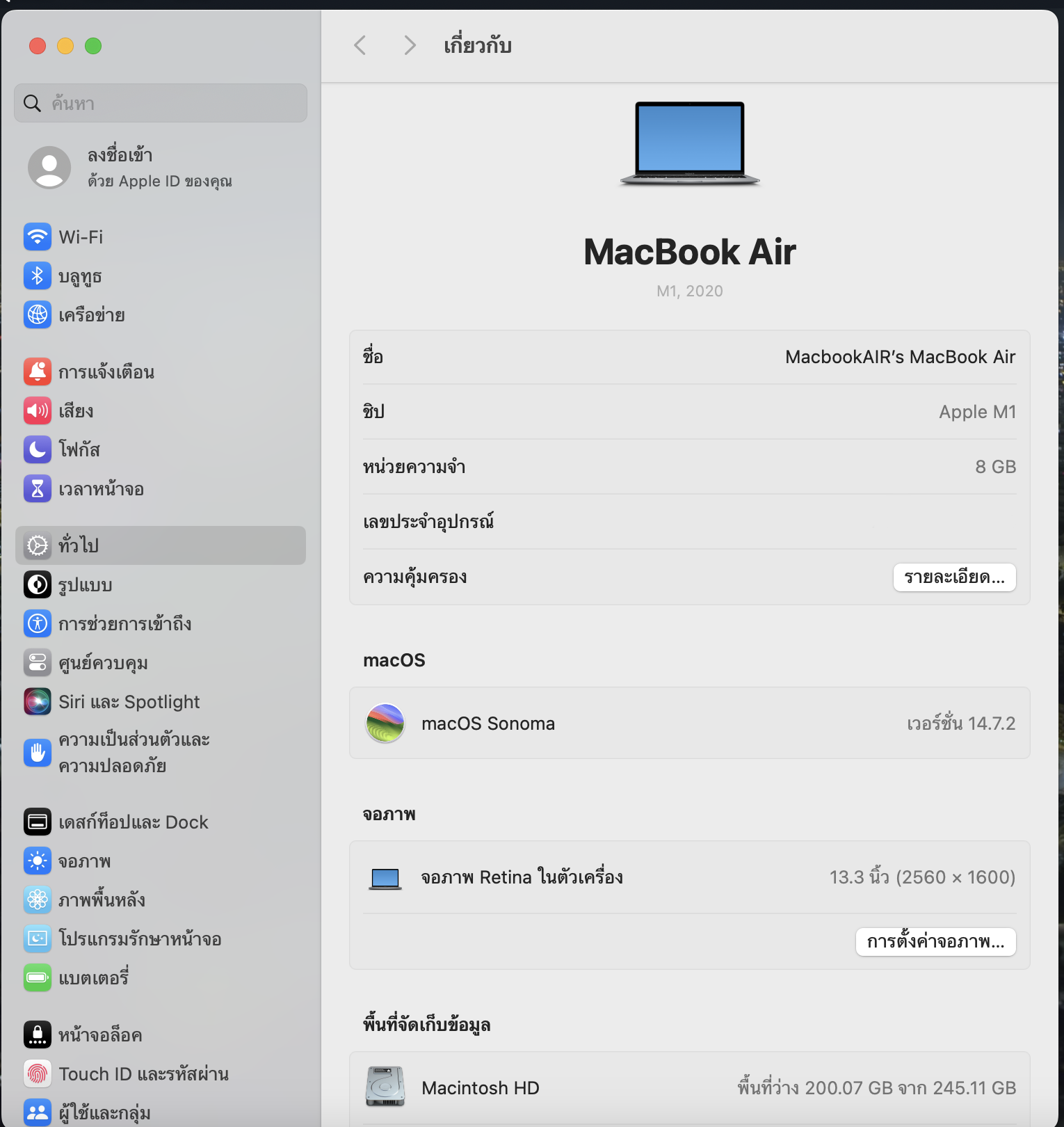
Task: Open Users and Groups (ผู้ใช้และกลุ่ม) icon
Action: pos(38,1112)
